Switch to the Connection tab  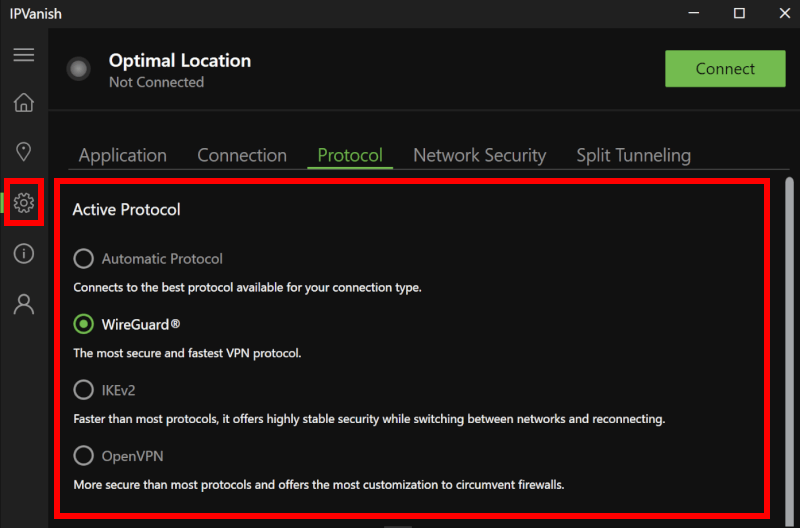[242, 155]
